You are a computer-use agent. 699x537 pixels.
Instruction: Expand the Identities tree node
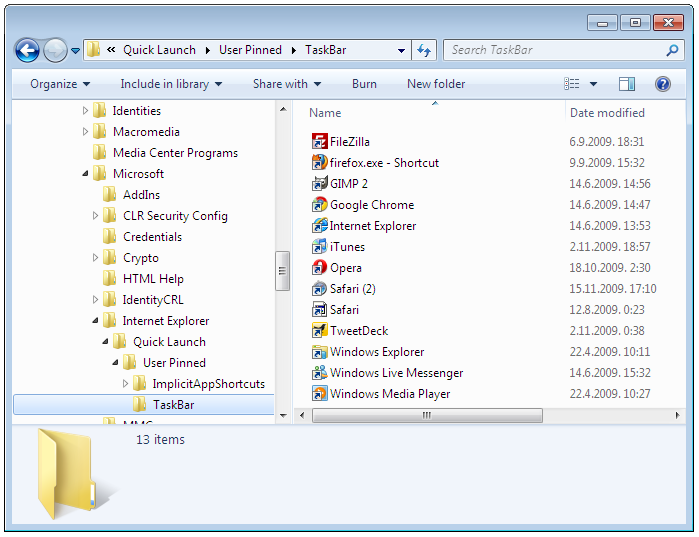(x=85, y=111)
